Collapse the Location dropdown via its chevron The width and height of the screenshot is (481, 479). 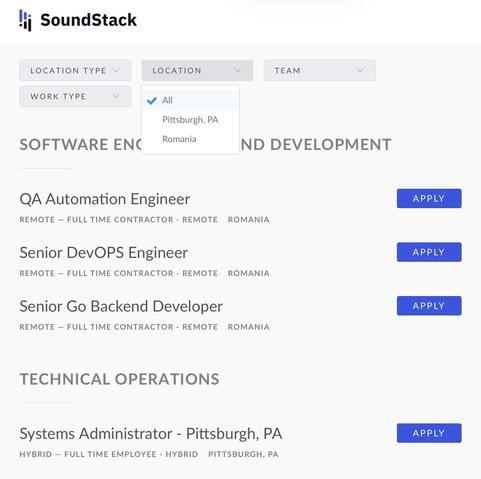click(238, 70)
